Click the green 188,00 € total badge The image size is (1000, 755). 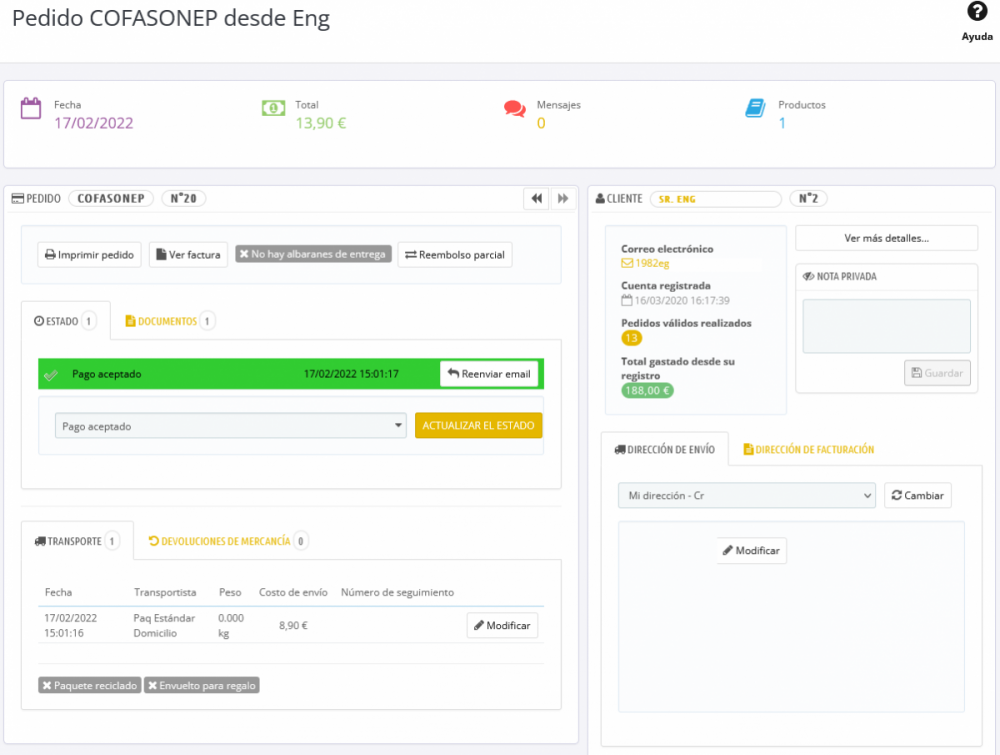[647, 391]
